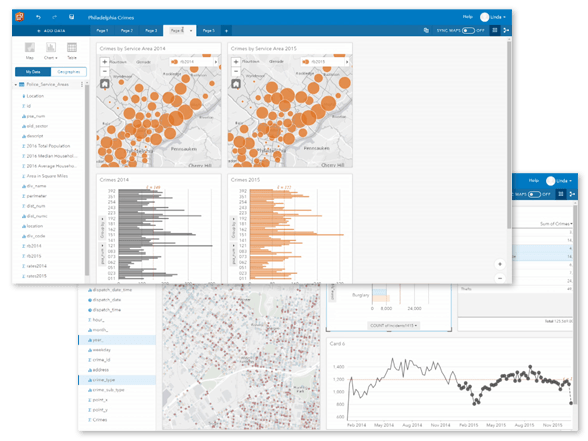Switch to the Geographies data toggle
The height and width of the screenshot is (441, 588).
[x=69, y=72]
